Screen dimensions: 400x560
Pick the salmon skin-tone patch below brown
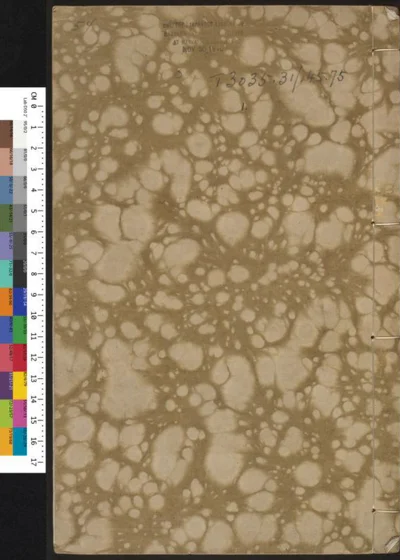pyautogui.click(x=6, y=162)
